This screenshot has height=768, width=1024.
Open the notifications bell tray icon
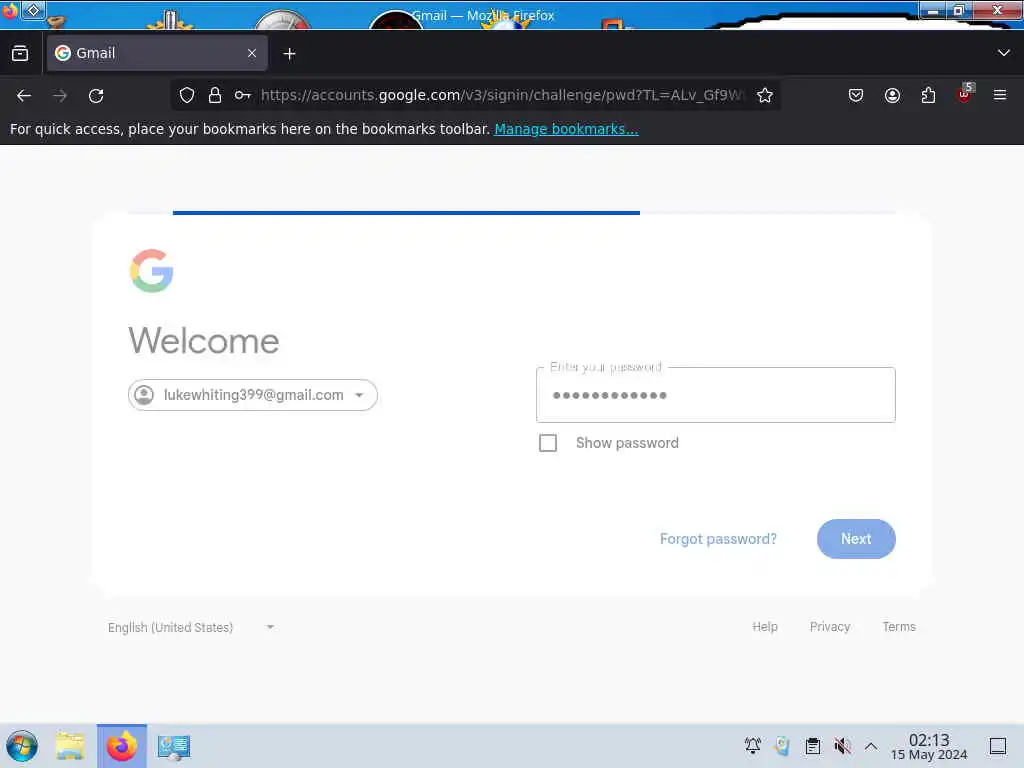pyautogui.click(x=752, y=746)
